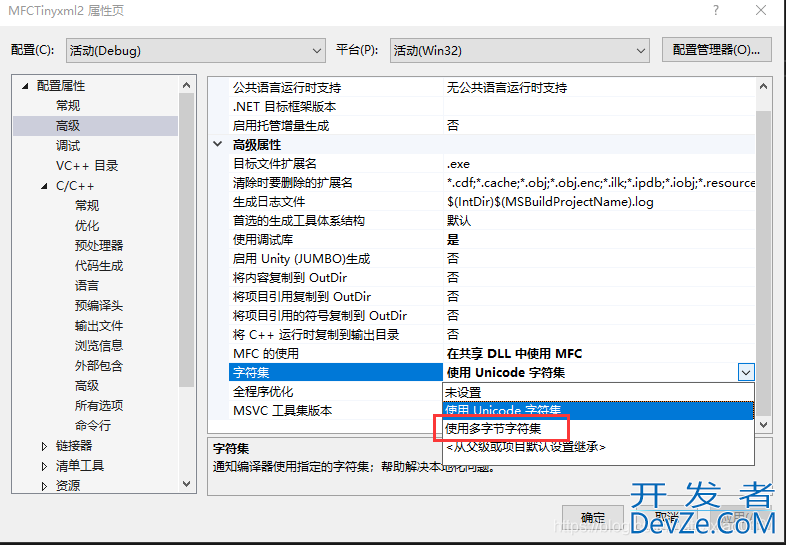Image resolution: width=786 pixels, height=545 pixels.
Task: Choose <从父级或项目默认设置继承> option
Action: (598, 447)
